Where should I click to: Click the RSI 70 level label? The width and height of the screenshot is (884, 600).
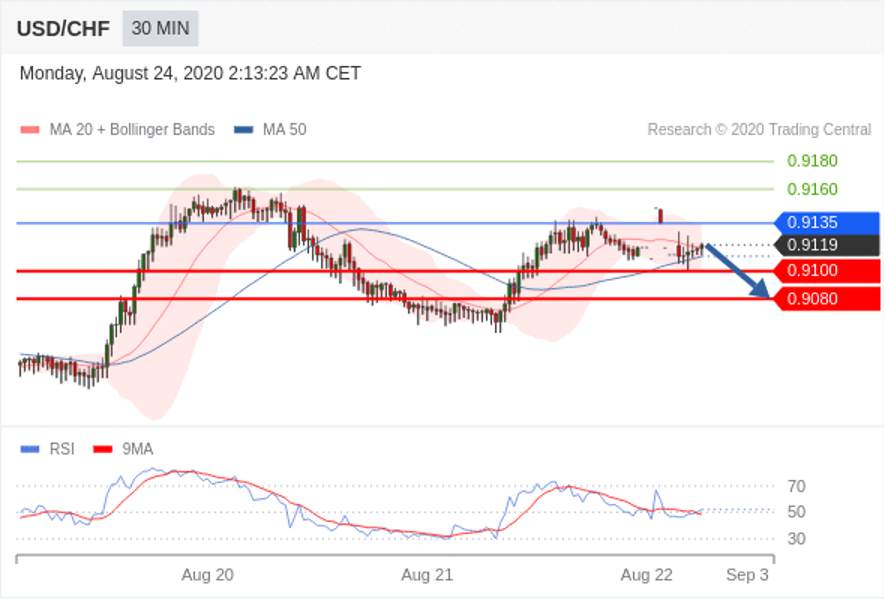(797, 486)
